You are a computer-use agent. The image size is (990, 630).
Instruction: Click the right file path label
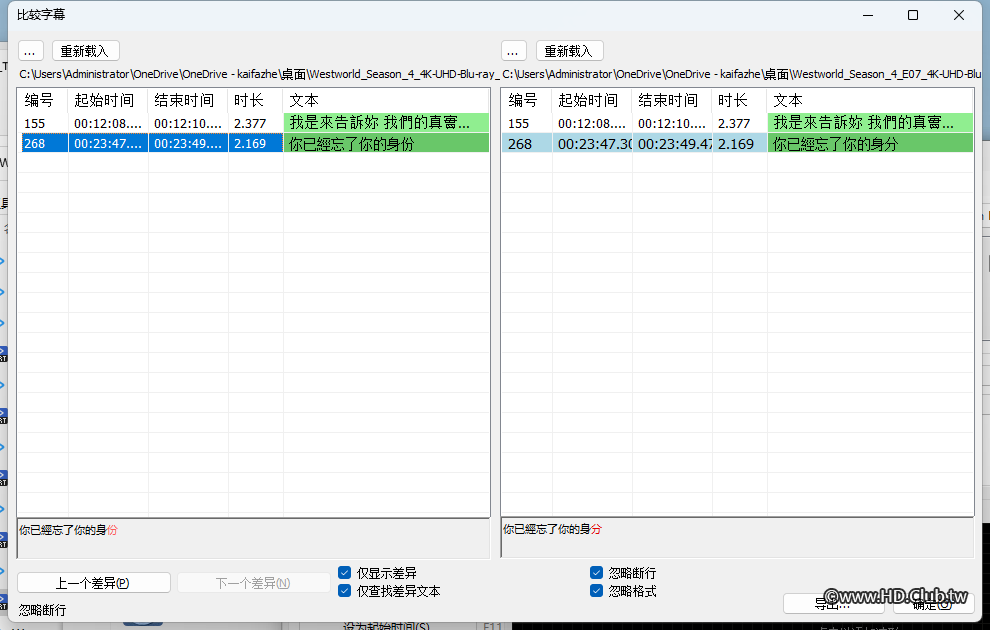coord(742,74)
